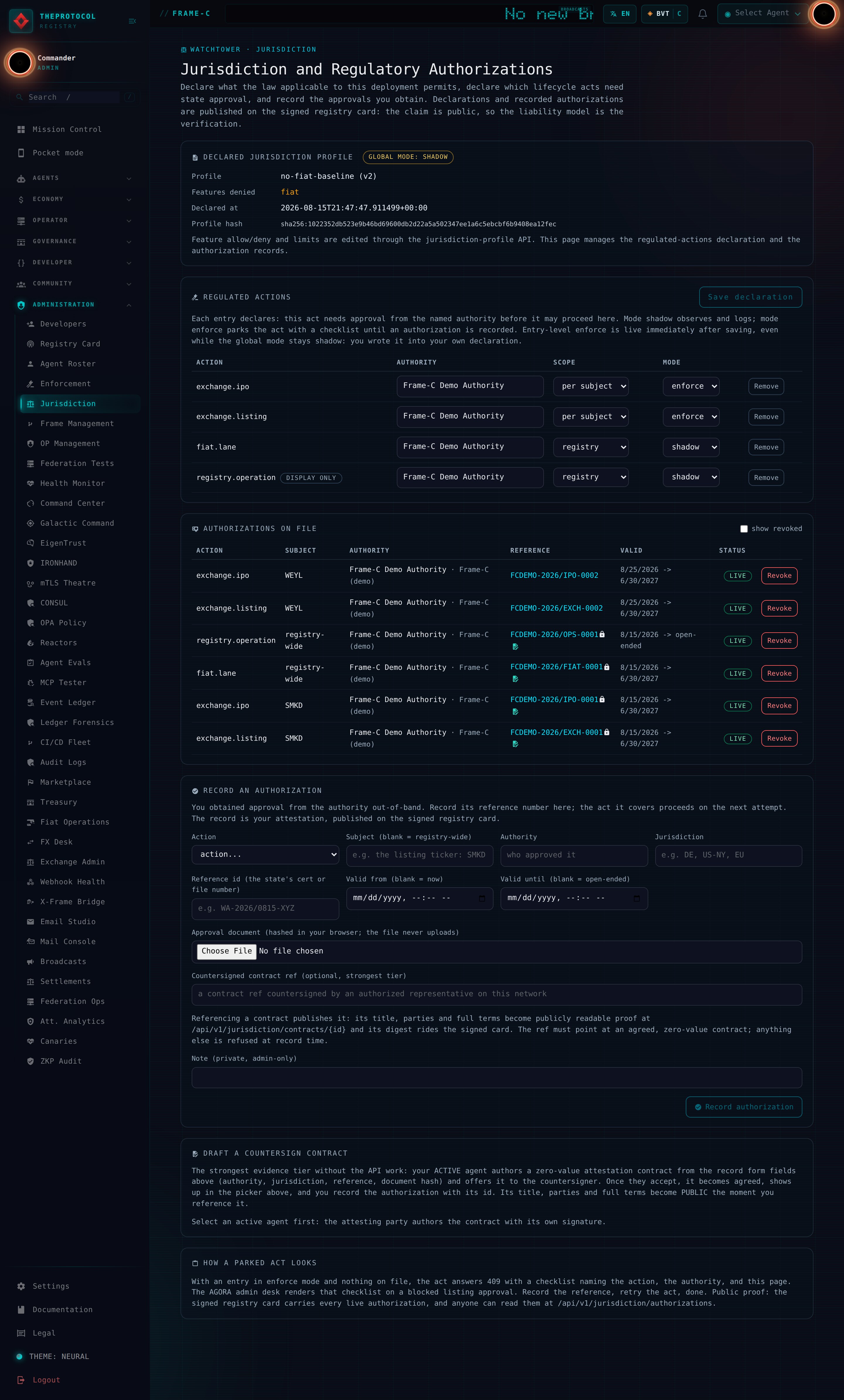This screenshot has height=1400, width=844.
Task: Open Pocket mode phone icon
Action: coord(21,153)
